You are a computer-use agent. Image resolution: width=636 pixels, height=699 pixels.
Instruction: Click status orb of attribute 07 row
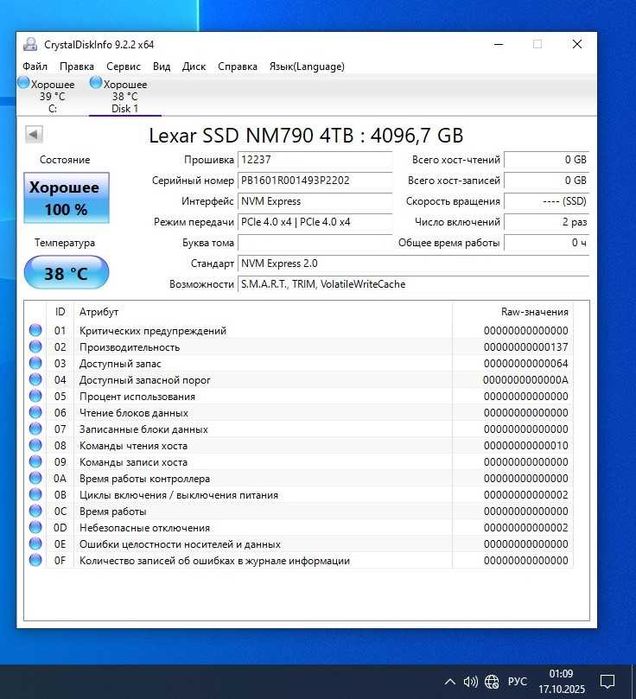click(35, 429)
